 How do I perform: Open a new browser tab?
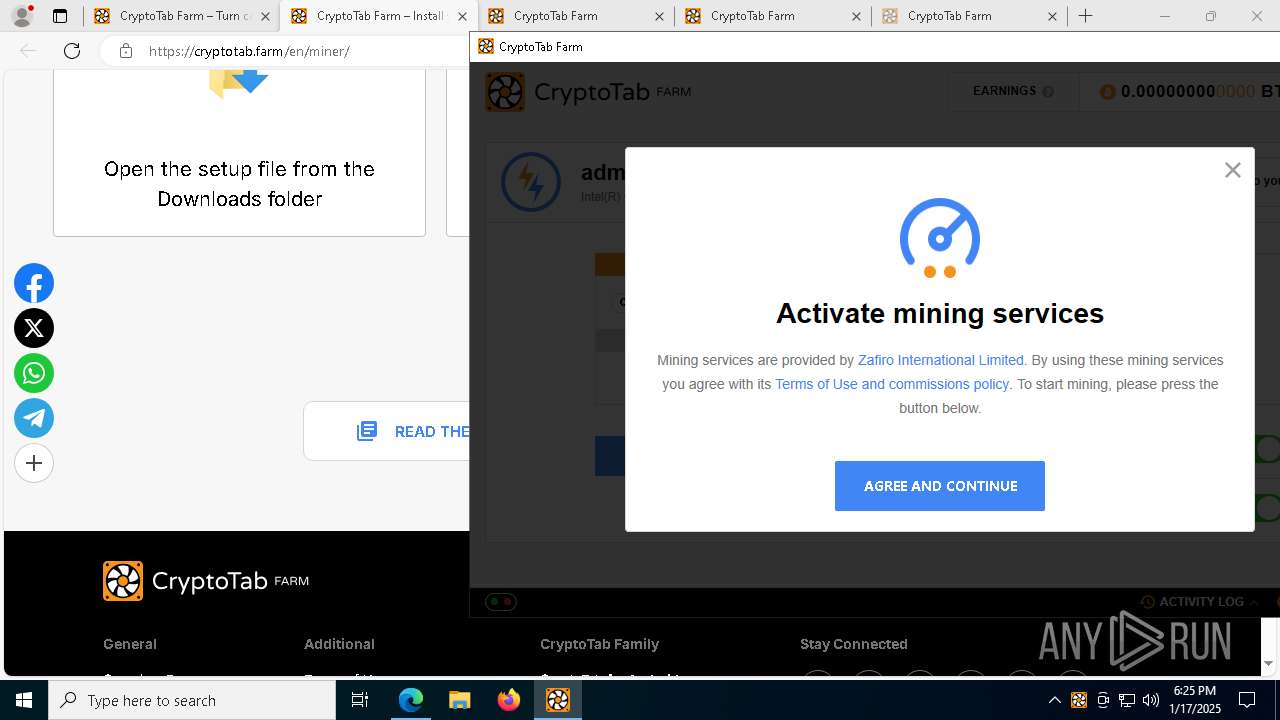click(x=1085, y=16)
